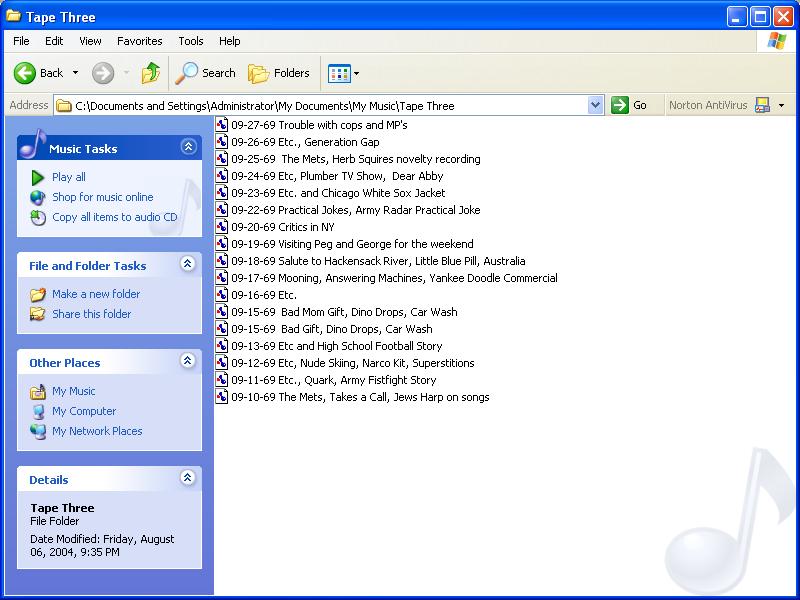
Task: Collapse the File and Folder Tasks panel
Action: [x=188, y=265]
